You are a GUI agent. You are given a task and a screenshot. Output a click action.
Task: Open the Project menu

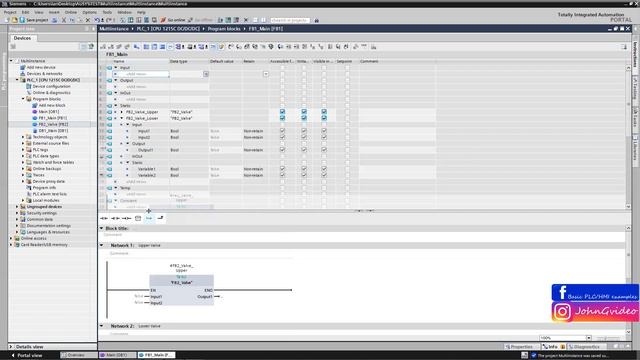(10, 12)
